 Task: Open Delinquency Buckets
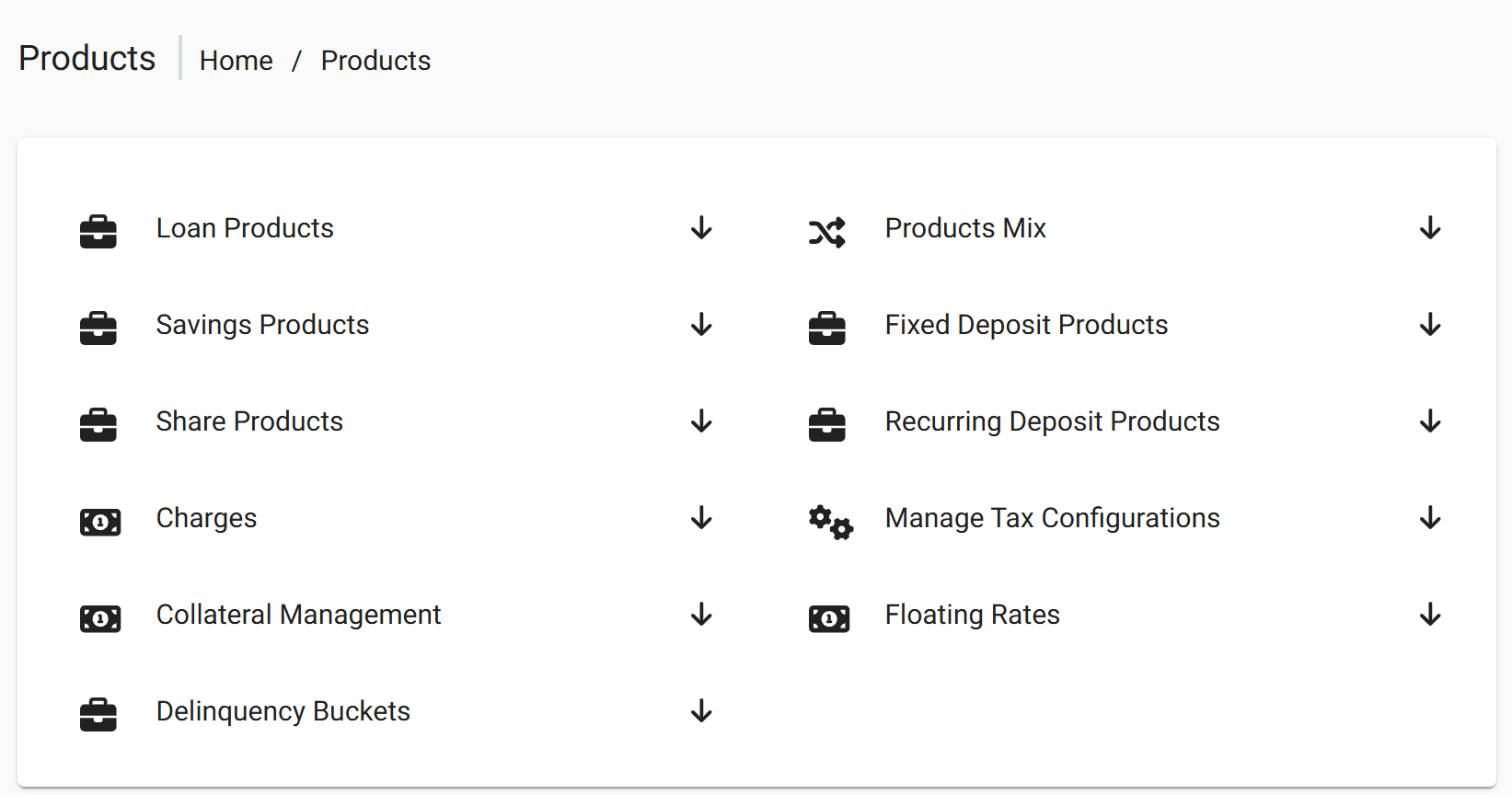coord(283,711)
